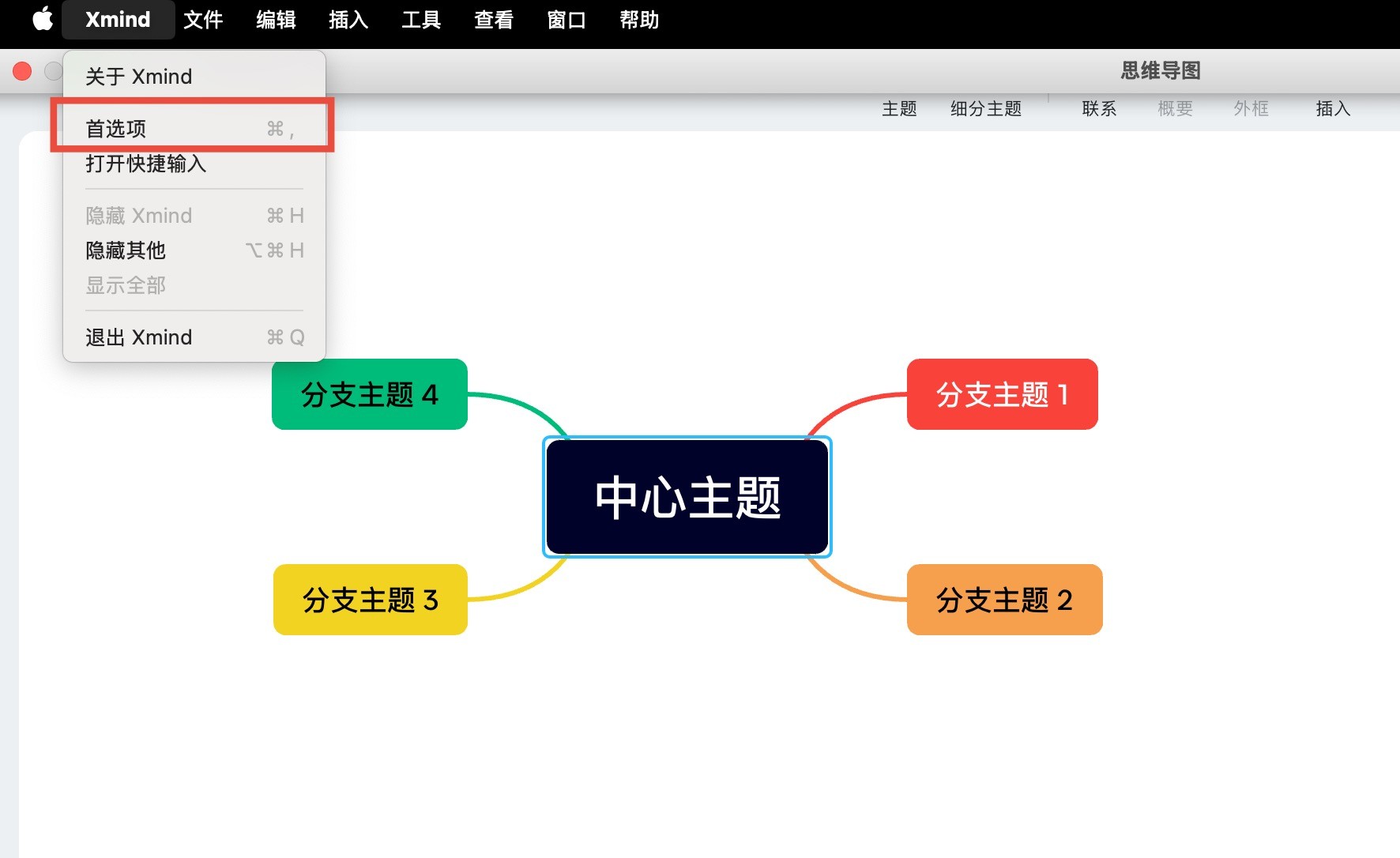Screen dimensions: 1400x858
Task: Open the 插入 menu in the menu bar
Action: pos(348,20)
